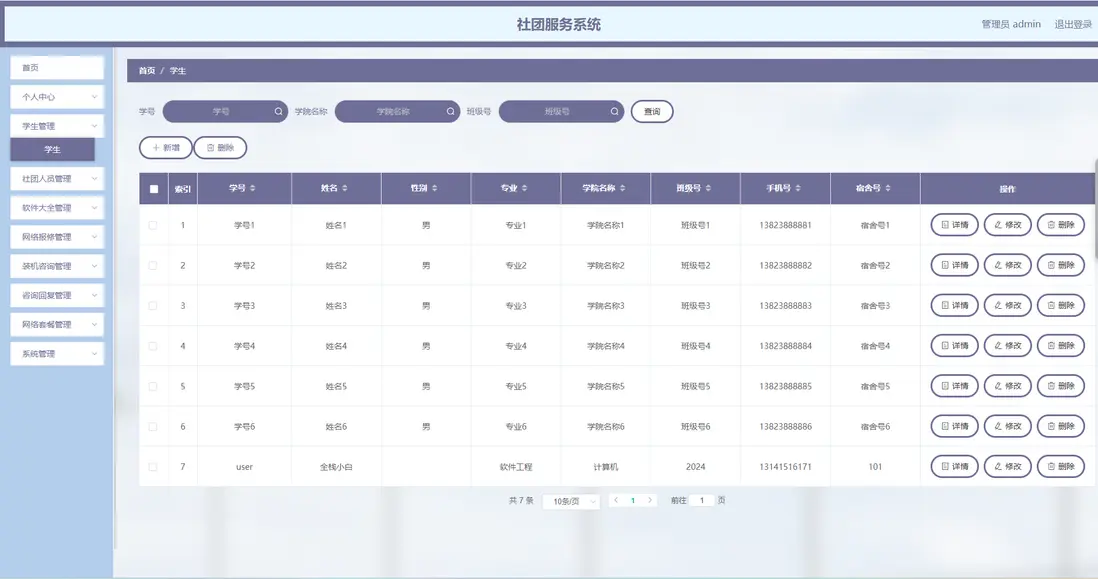Click 修改 for row 学号5
The height and width of the screenshot is (579, 1098).
(1008, 386)
